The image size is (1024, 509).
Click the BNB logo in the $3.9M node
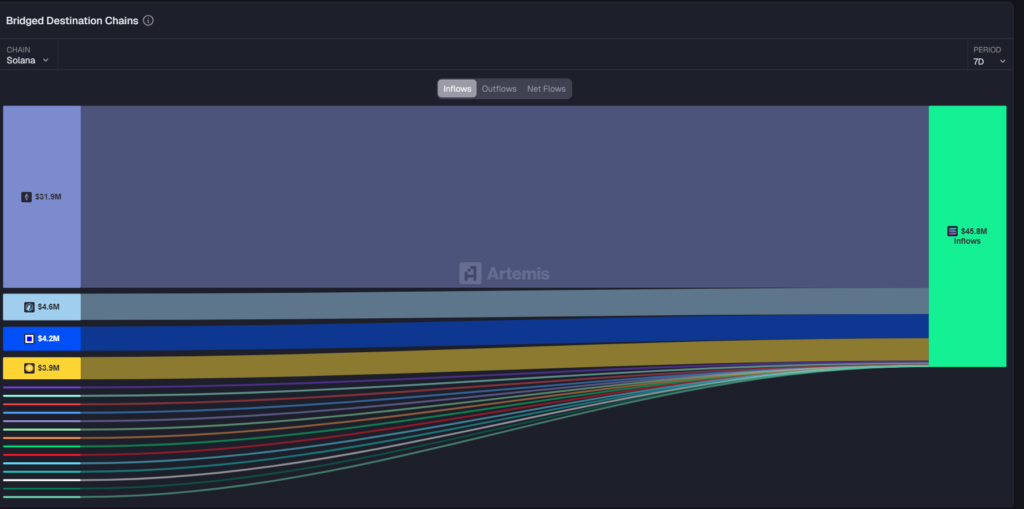(x=29, y=368)
